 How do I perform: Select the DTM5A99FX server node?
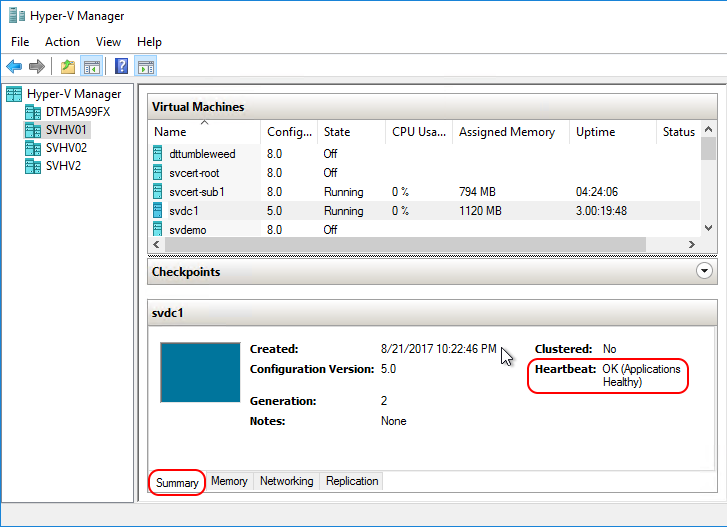tap(78, 112)
